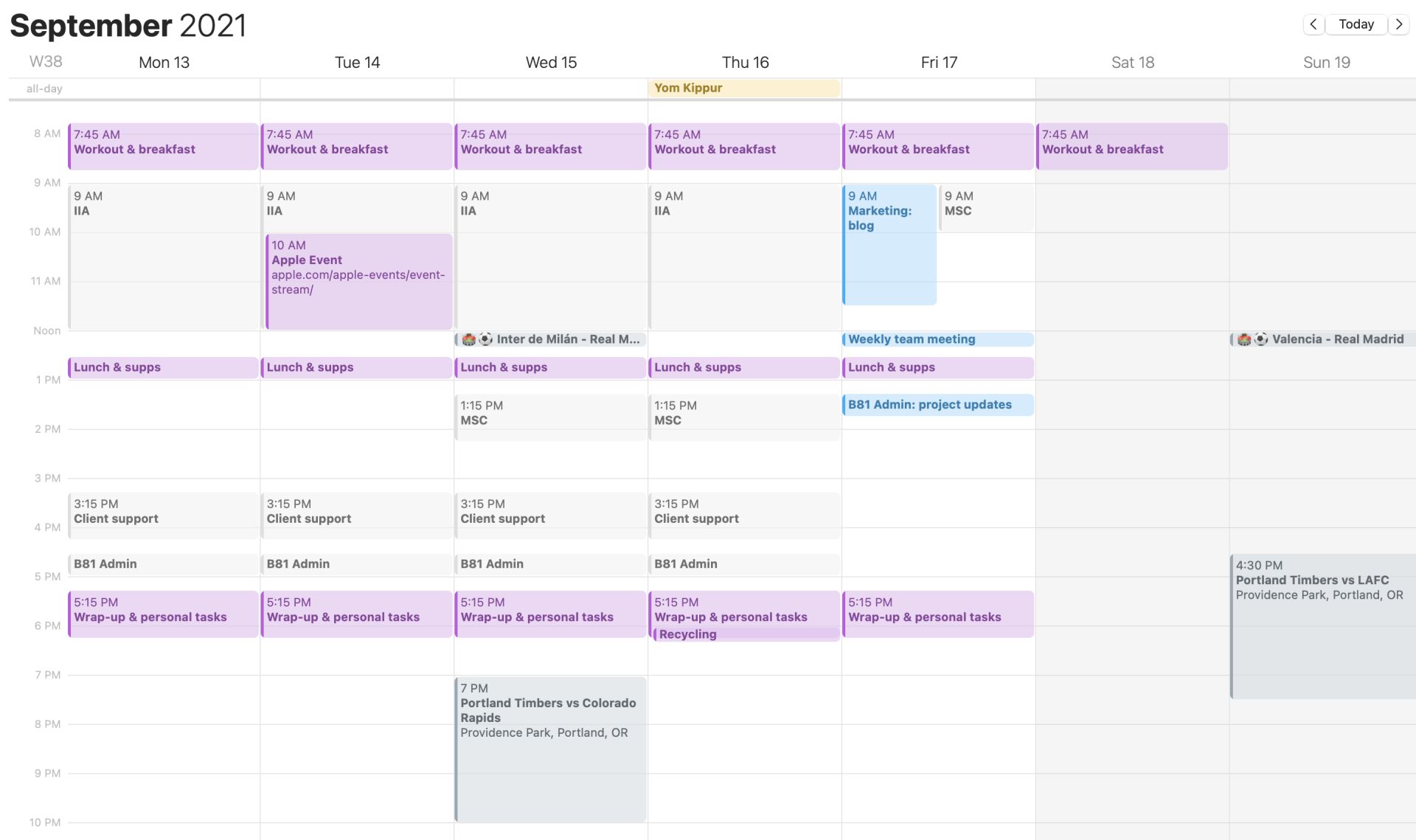Screen dimensions: 1416x840
Task: Click the Recycling event on Thursday
Action: tap(745, 634)
